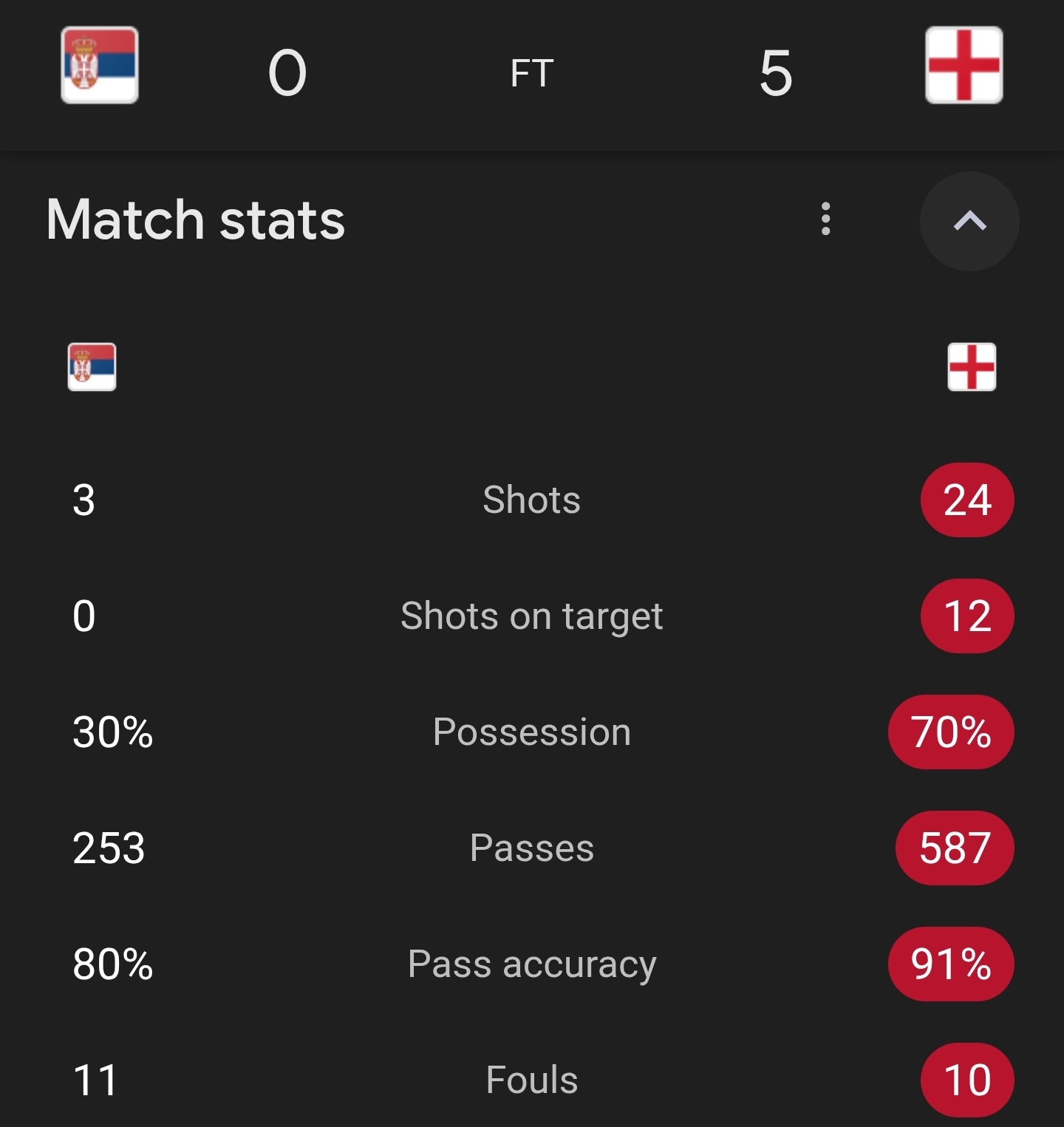Viewport: 1064px width, 1127px height.
Task: Click the red 24 shots badge
Action: [x=967, y=500]
